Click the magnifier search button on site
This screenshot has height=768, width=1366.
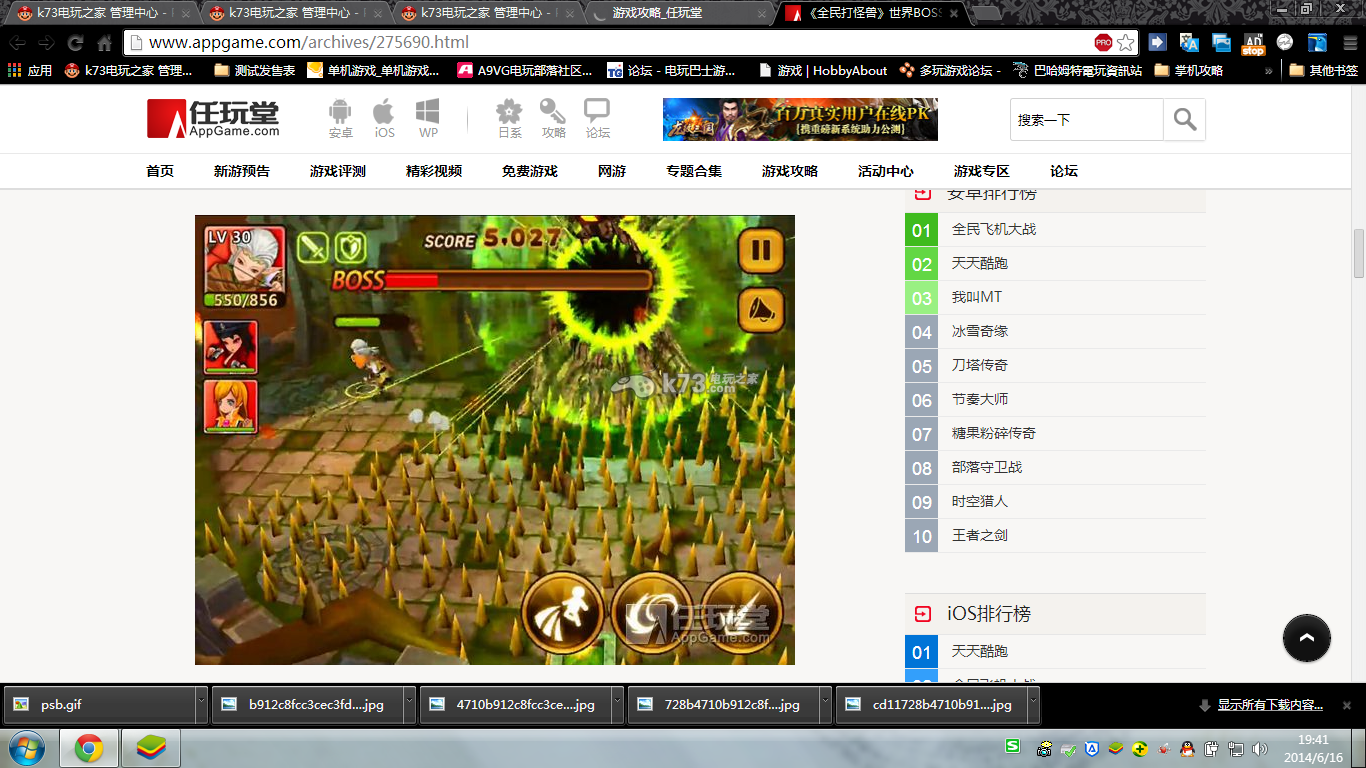coord(1185,120)
